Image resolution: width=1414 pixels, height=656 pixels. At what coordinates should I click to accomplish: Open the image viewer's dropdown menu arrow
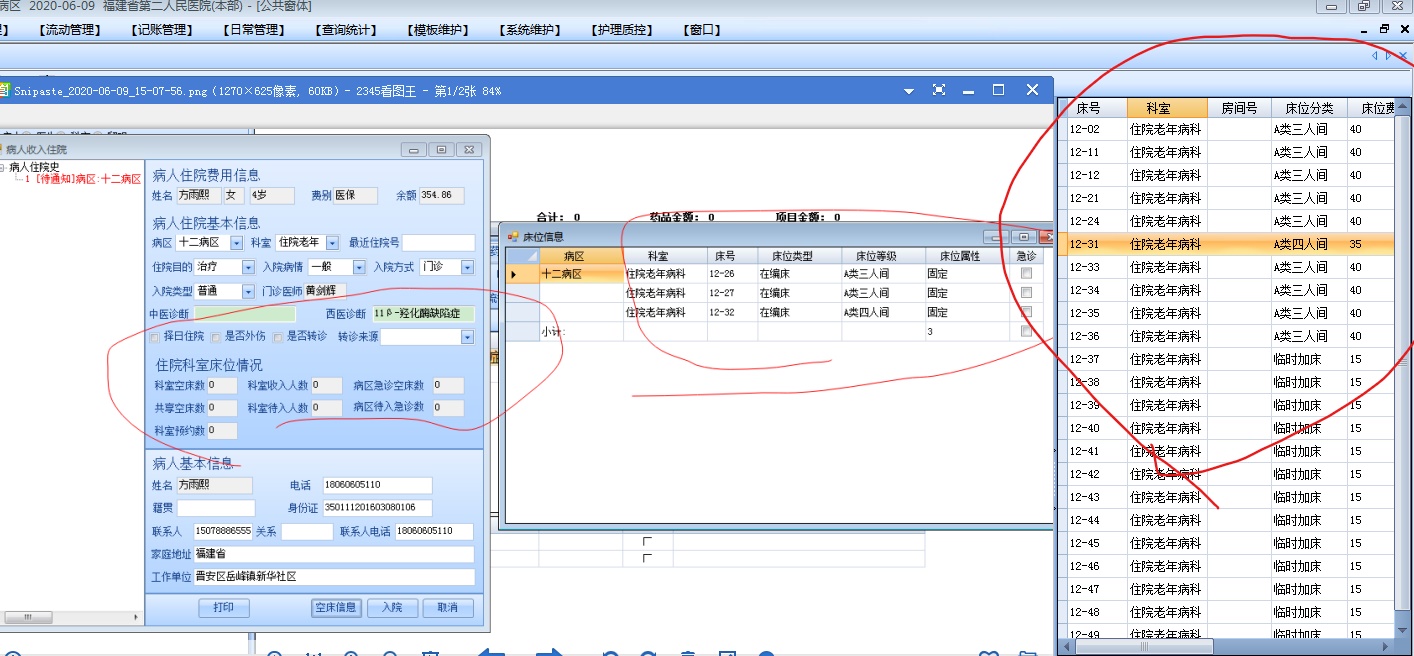[x=908, y=91]
